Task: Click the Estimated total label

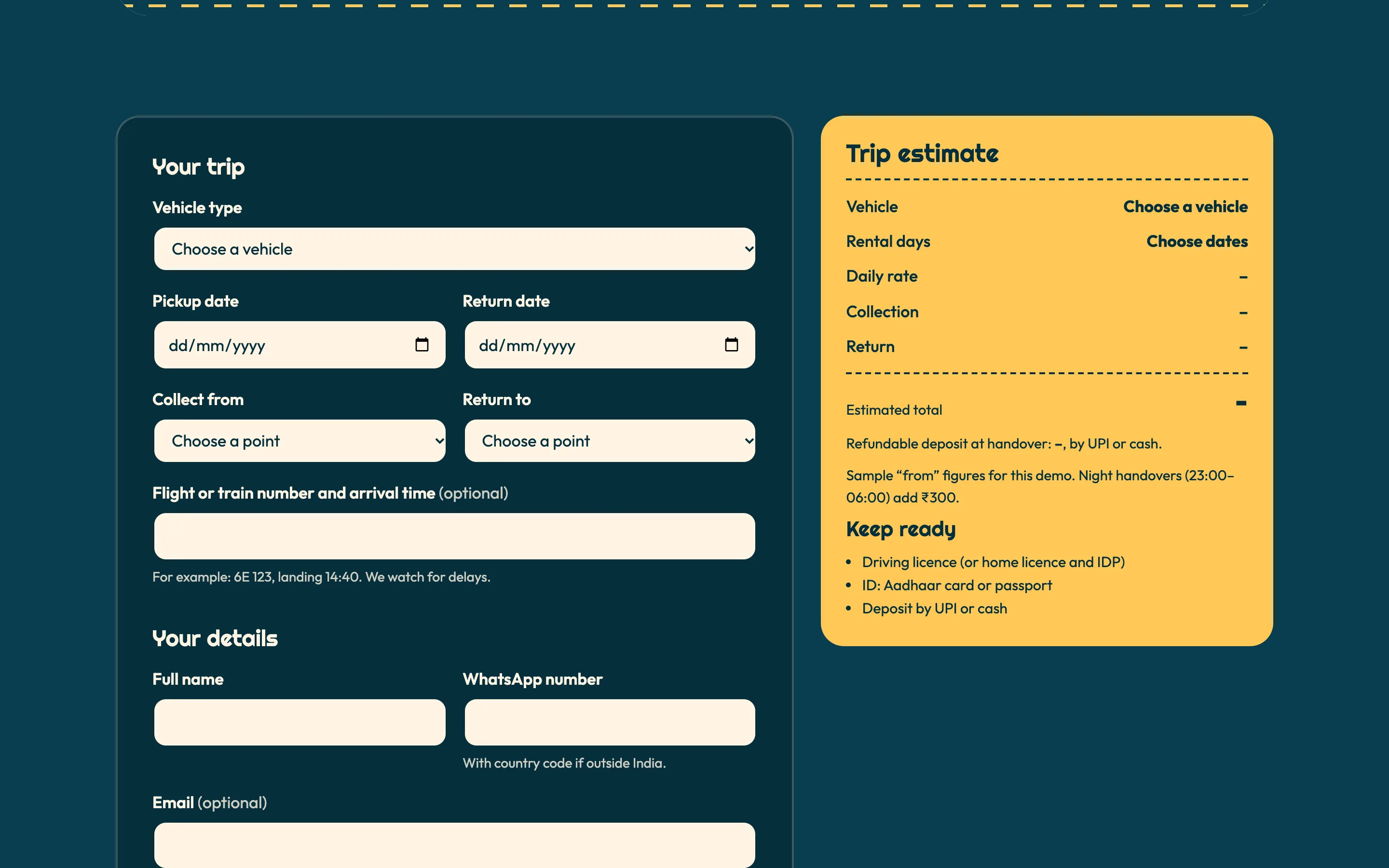Action: click(894, 410)
